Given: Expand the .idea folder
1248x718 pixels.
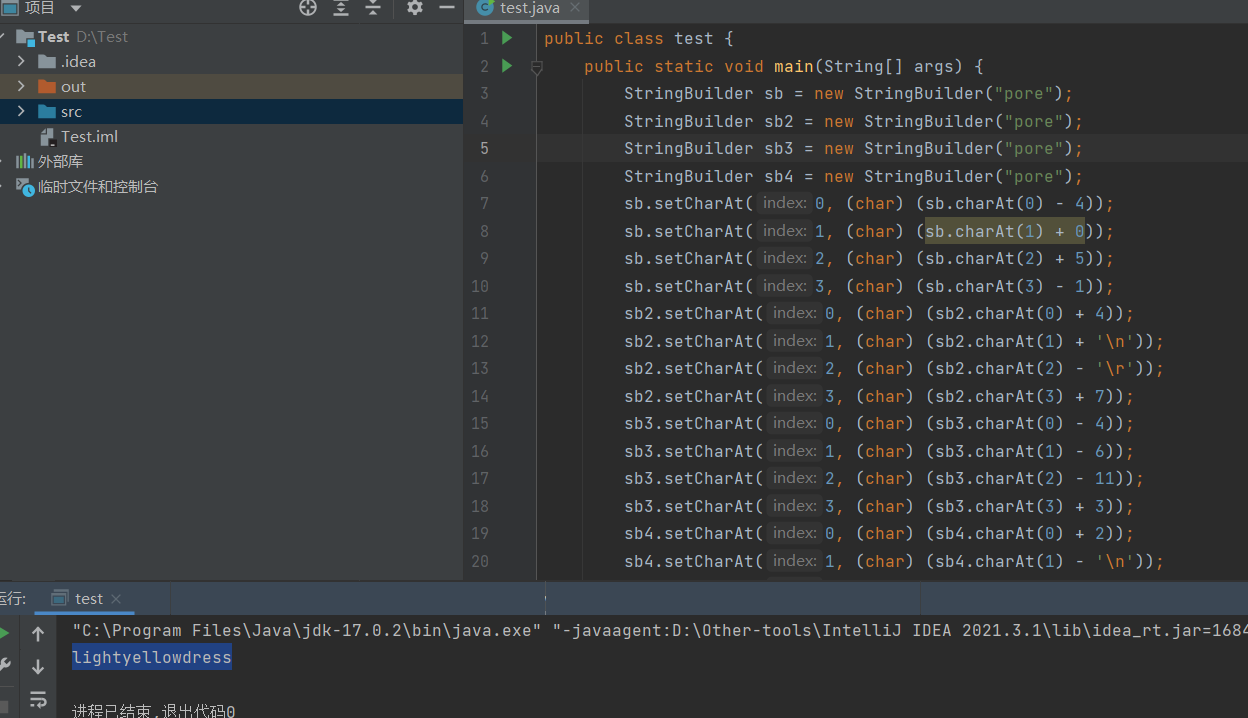Looking at the screenshot, I should coord(21,61).
